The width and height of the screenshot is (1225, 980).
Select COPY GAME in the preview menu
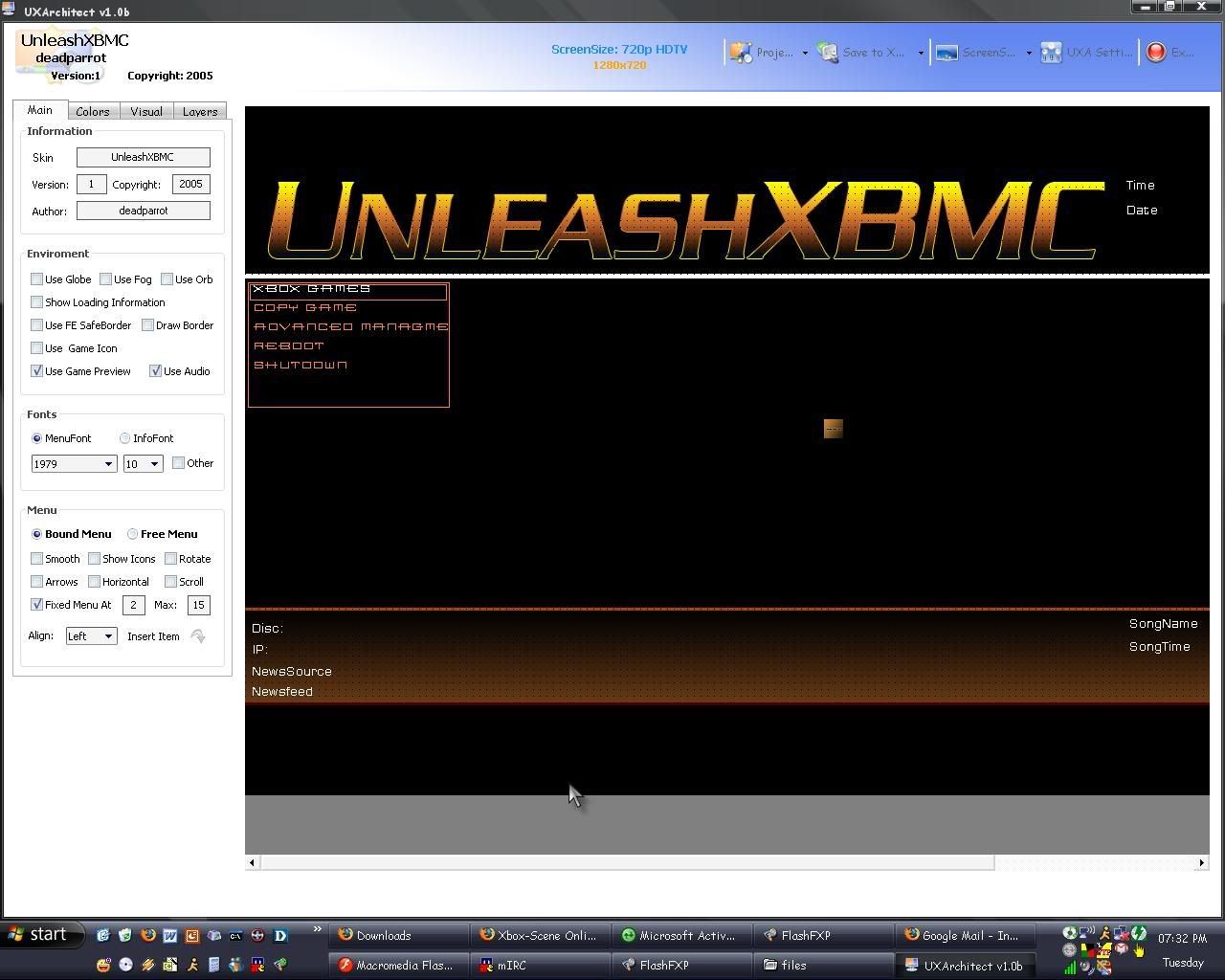(305, 308)
